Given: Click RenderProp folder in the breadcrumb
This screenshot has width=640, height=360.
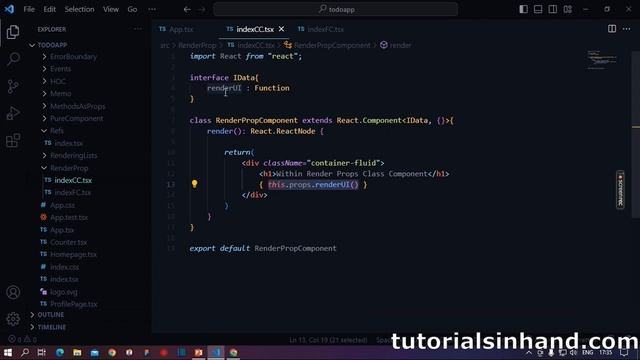Looking at the screenshot, I should tap(197, 45).
